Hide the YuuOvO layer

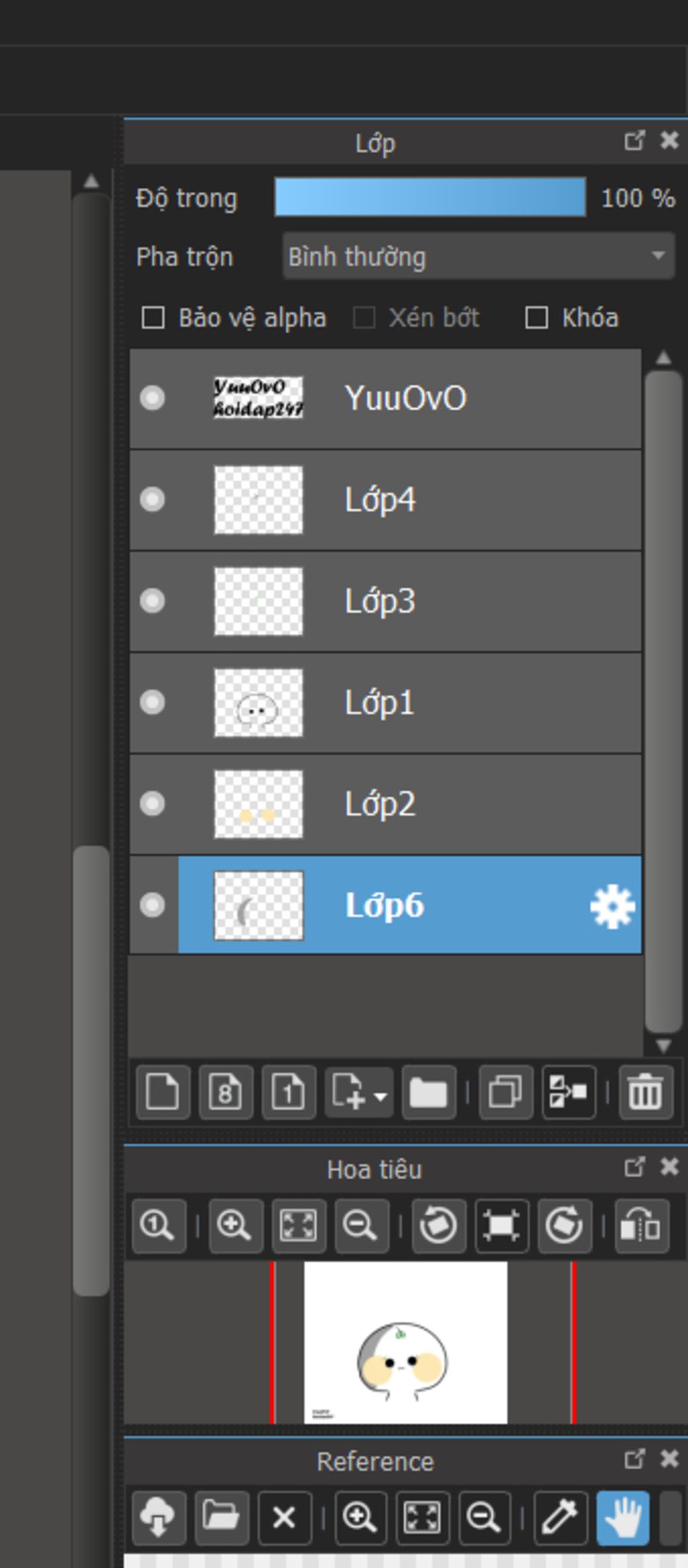tap(153, 398)
